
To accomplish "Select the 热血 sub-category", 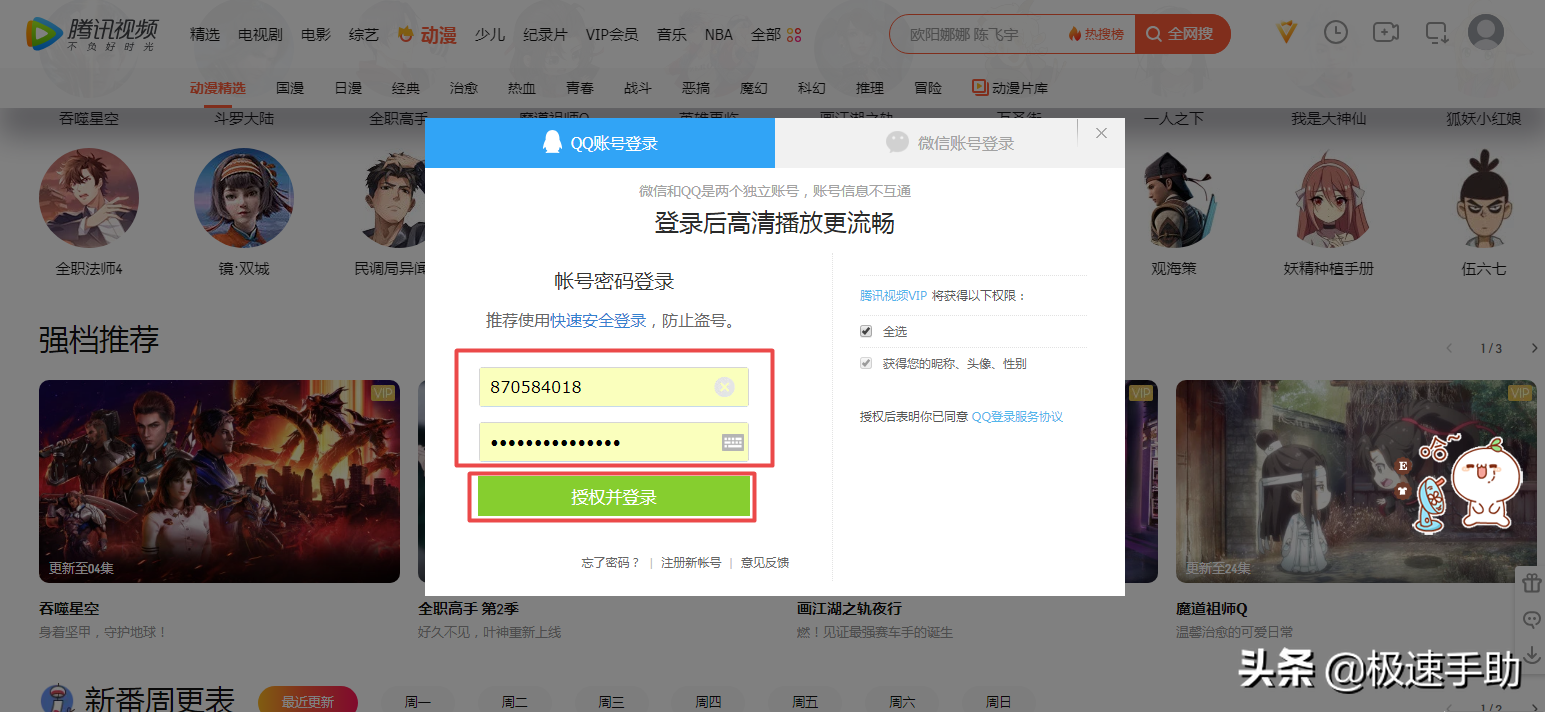I will 522,88.
